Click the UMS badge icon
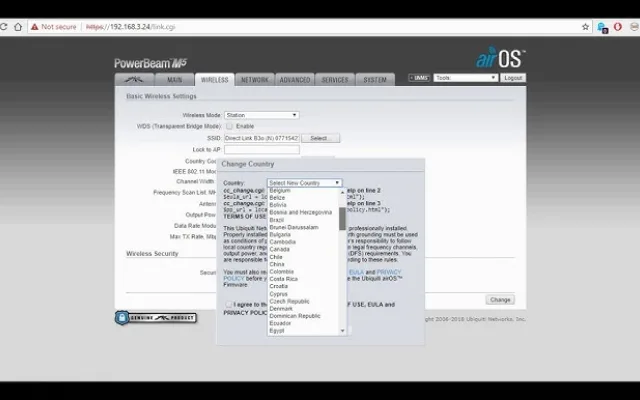Image resolution: width=640 pixels, height=400 pixels. click(419, 78)
